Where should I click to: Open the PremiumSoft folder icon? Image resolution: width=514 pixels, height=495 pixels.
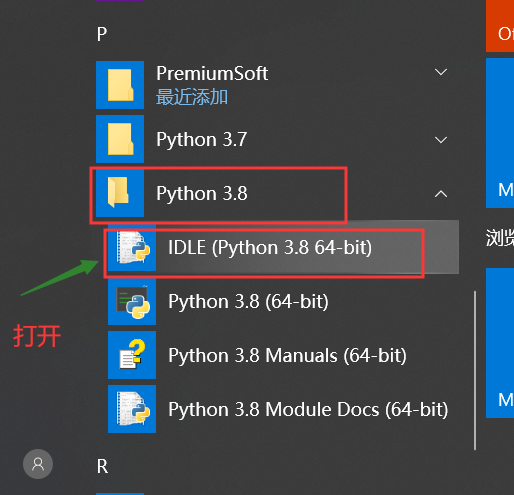pos(120,85)
